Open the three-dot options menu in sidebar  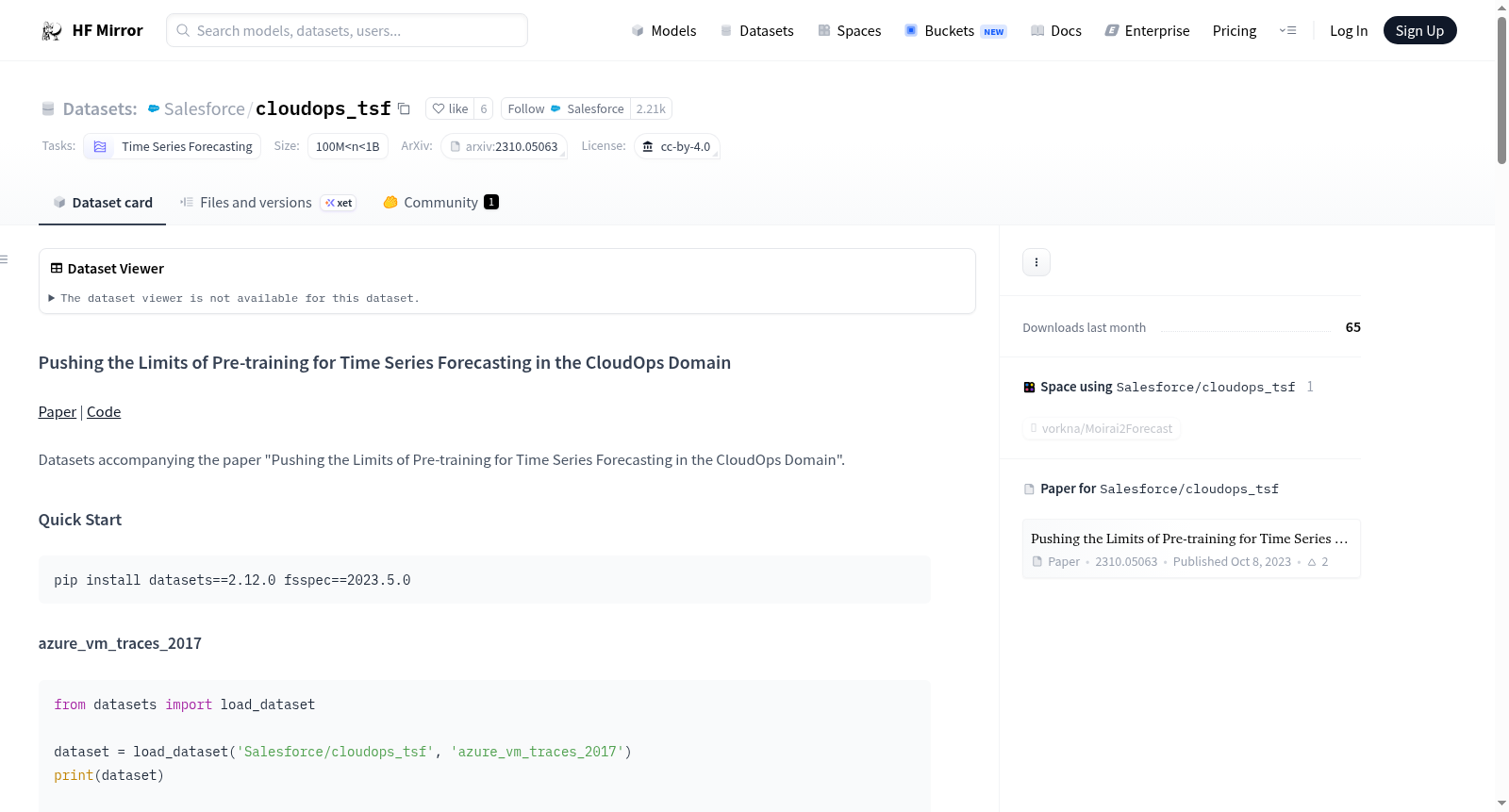1036,262
